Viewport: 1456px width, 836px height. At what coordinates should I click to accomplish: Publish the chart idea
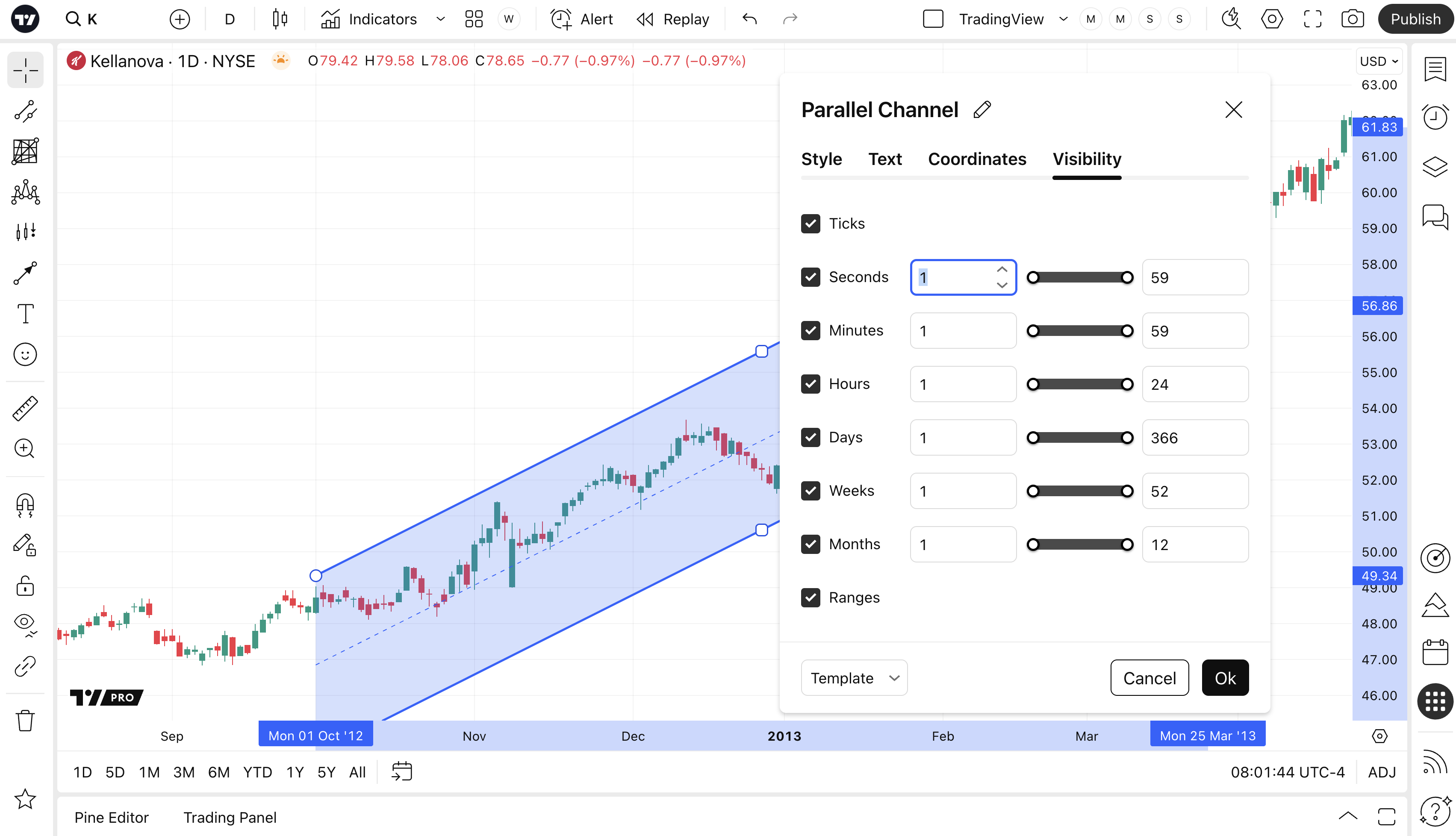(1415, 19)
